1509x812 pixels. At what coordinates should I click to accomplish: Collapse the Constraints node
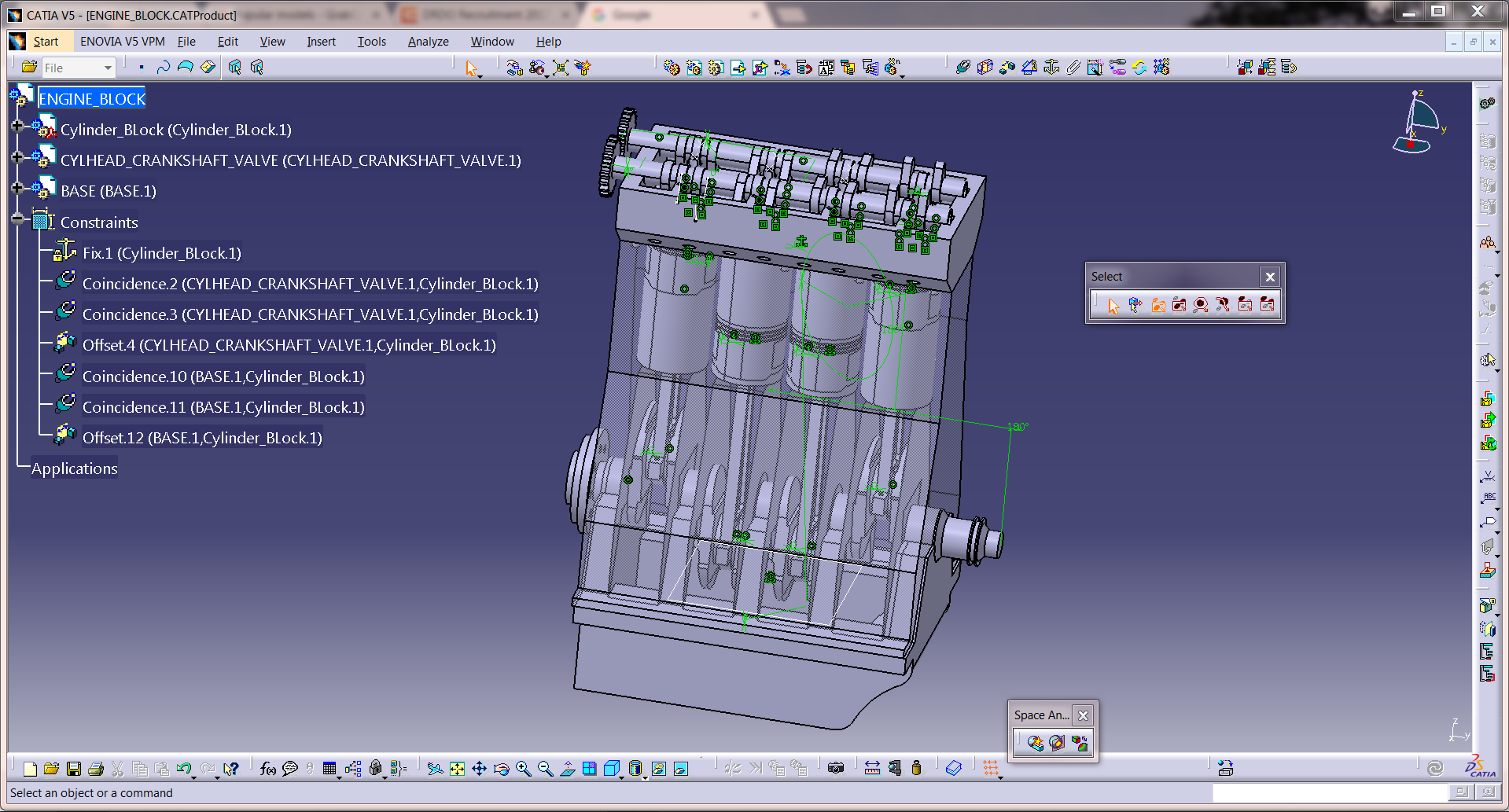pyautogui.click(x=17, y=219)
